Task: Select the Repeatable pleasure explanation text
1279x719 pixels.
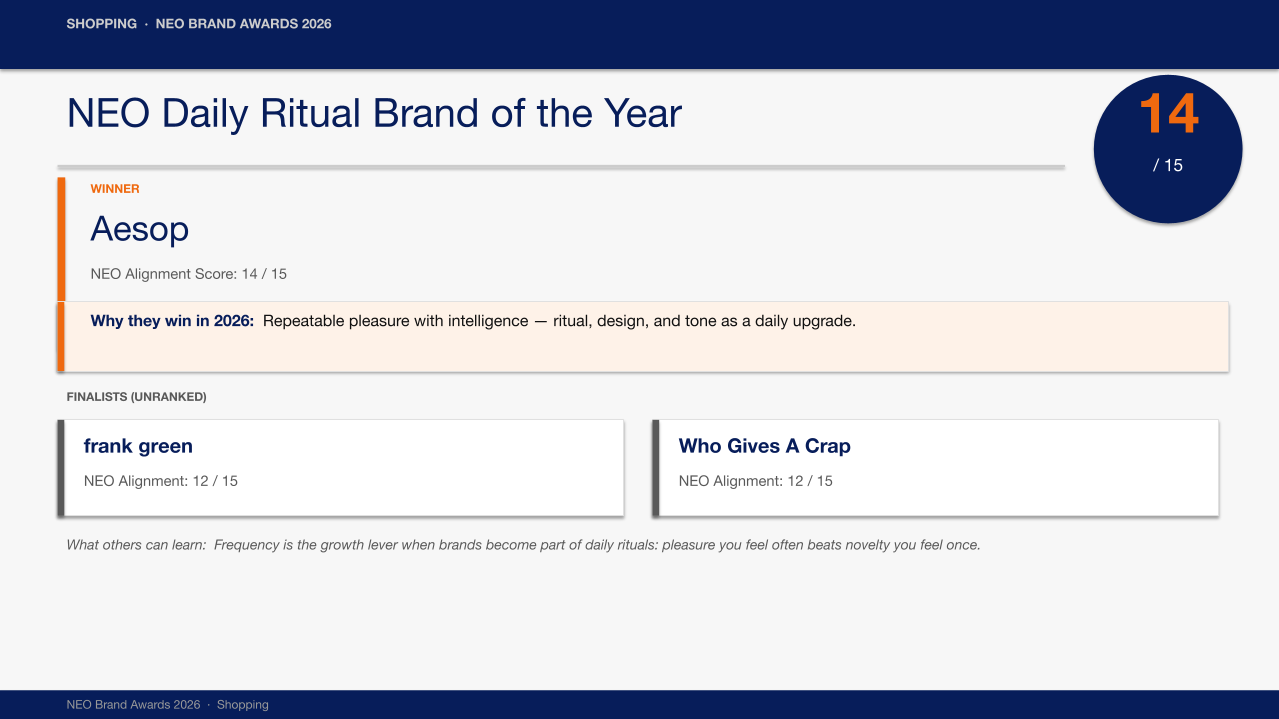Action: point(559,321)
